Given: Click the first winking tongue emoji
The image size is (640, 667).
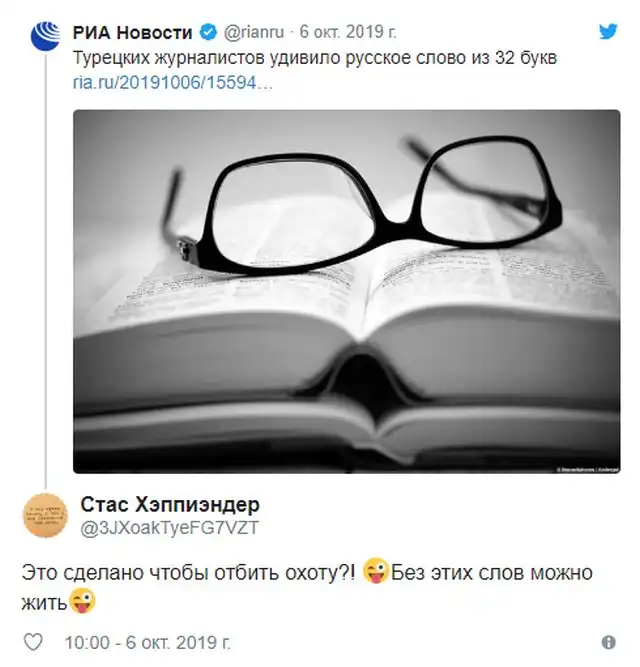Looking at the screenshot, I should click(376, 571).
